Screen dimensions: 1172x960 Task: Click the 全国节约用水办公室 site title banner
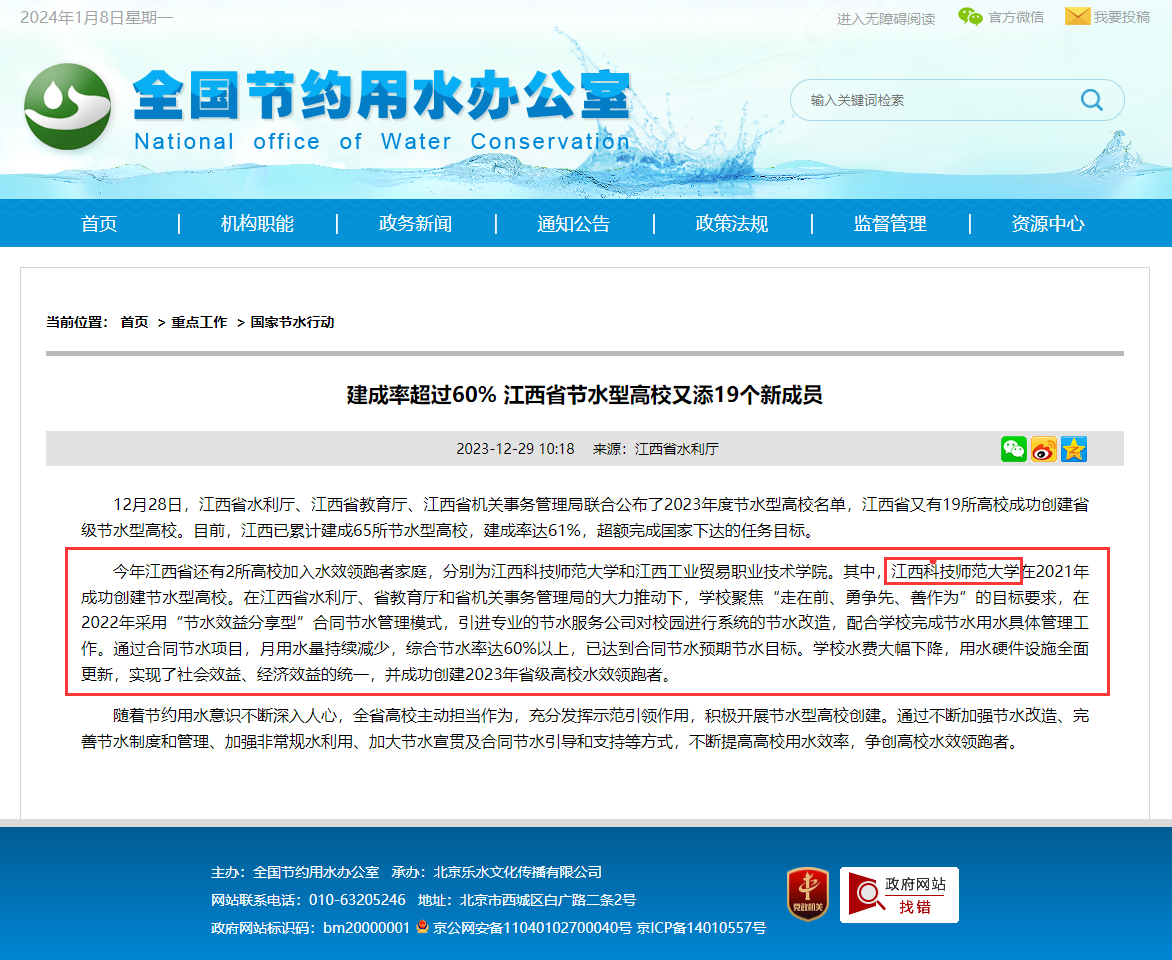pyautogui.click(x=383, y=95)
